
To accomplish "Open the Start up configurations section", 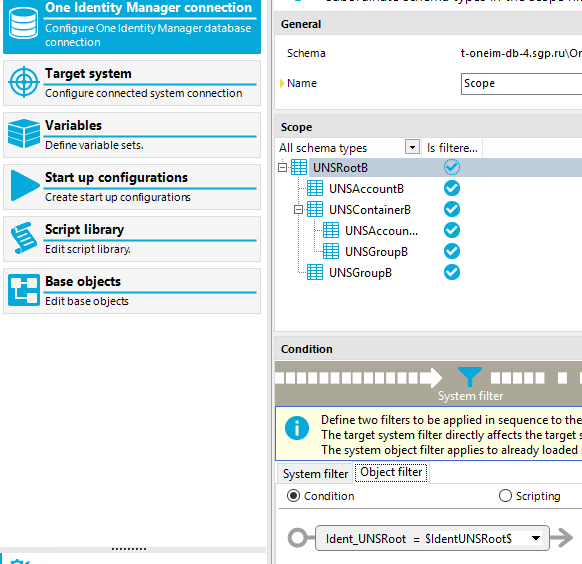I will 132,187.
